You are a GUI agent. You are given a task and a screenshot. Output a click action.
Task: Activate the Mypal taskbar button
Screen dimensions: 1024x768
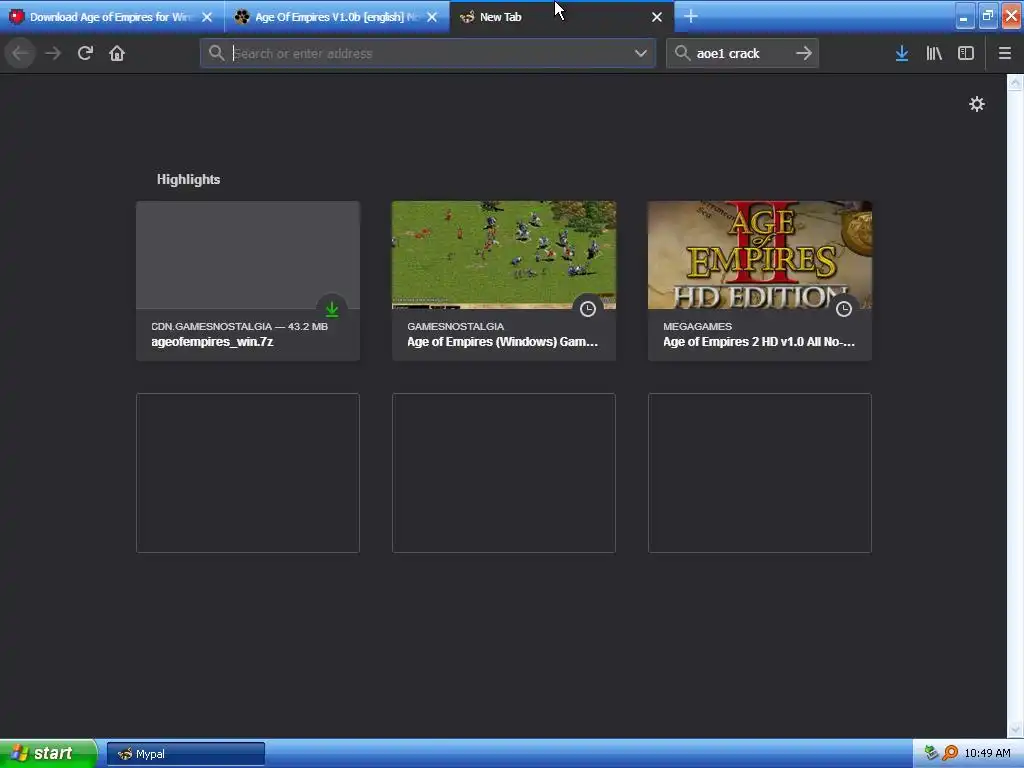pyautogui.click(x=186, y=754)
